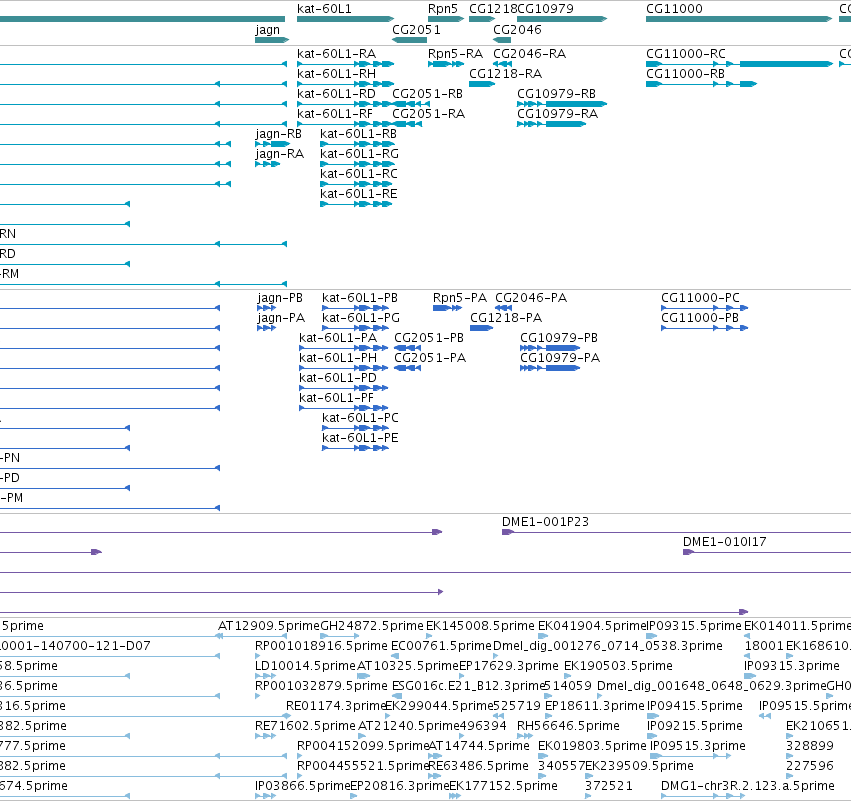Viewport: 851px width, 801px height.
Task: Click protein CG1218-PA
Action: coord(506,318)
